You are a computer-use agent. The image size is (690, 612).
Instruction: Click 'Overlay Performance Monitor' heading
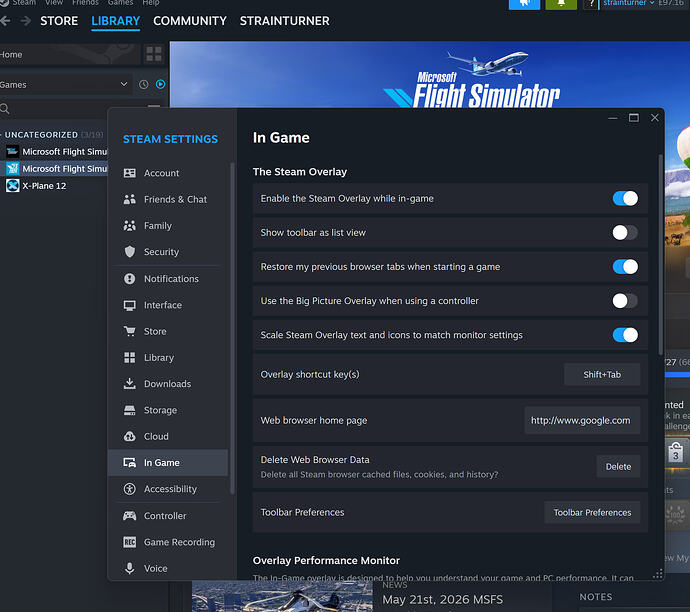(x=326, y=561)
